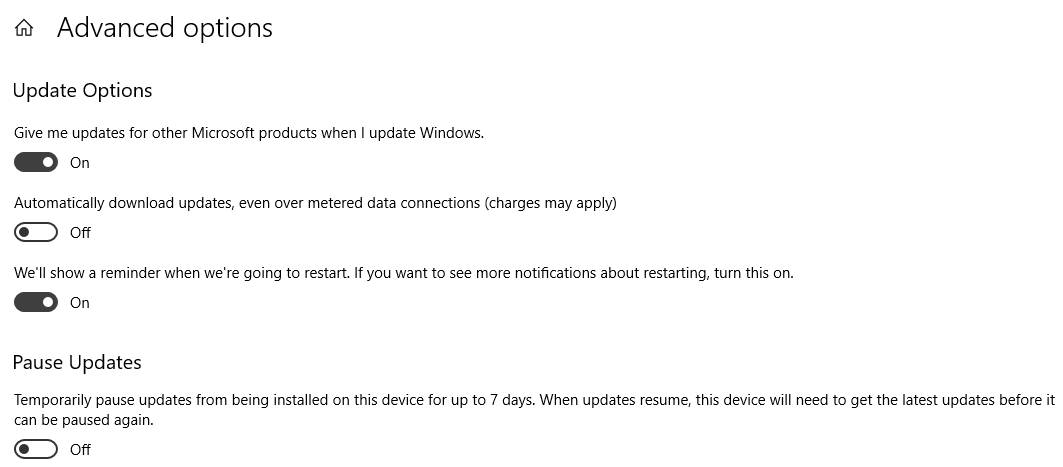Disable the restart reminder notifications toggle
Viewport: 1063px width, 467px height.
36,302
